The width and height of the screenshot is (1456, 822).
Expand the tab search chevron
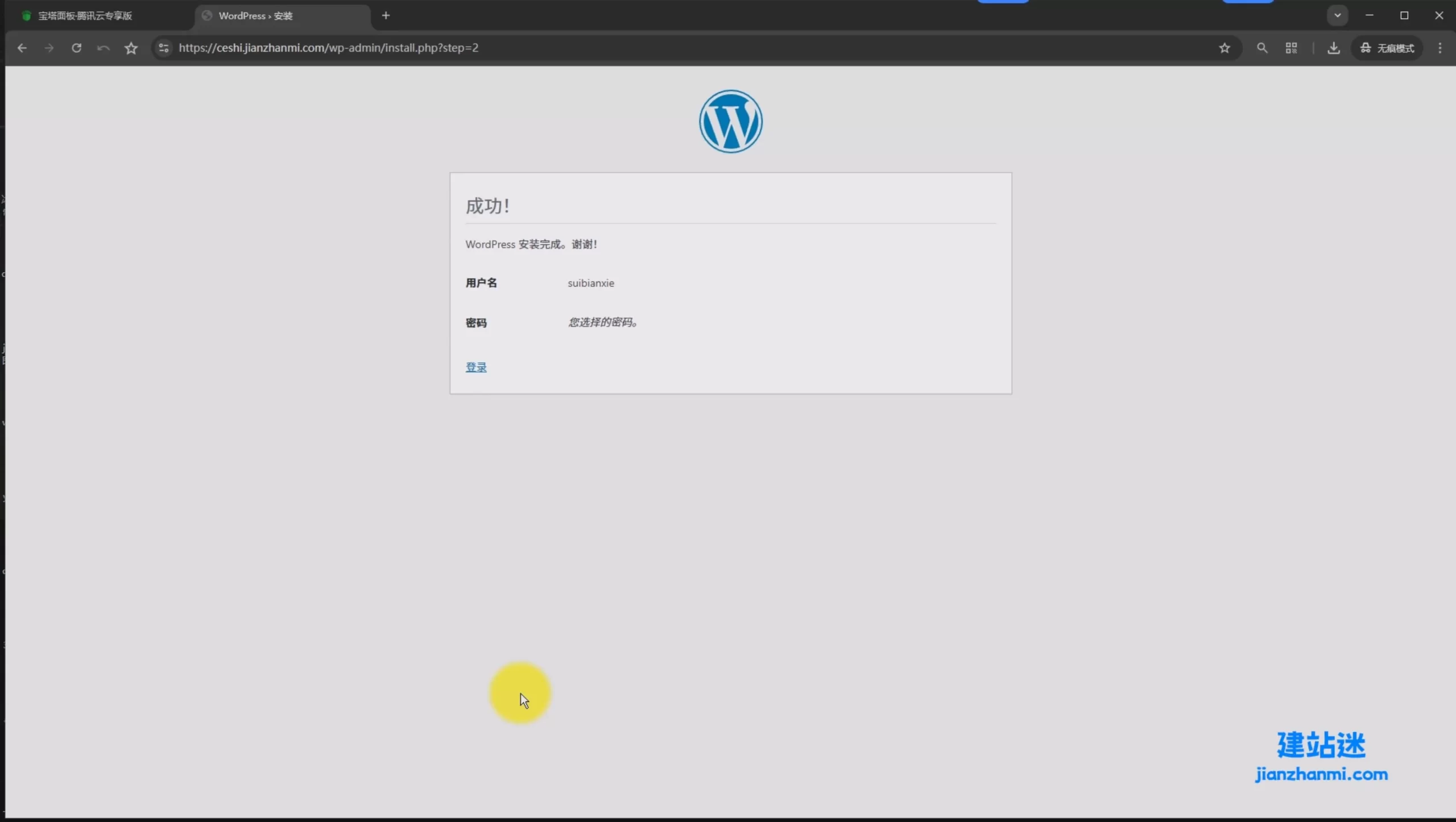coord(1337,15)
